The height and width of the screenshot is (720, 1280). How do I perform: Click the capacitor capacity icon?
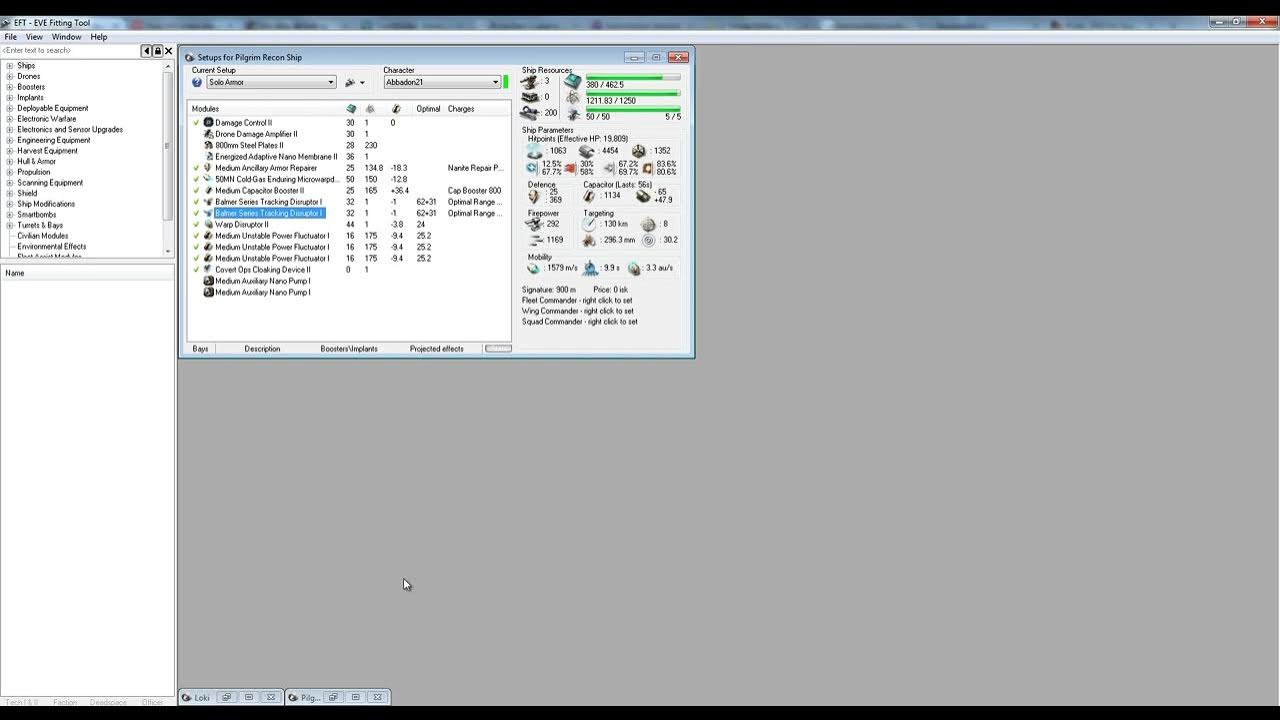[590, 196]
